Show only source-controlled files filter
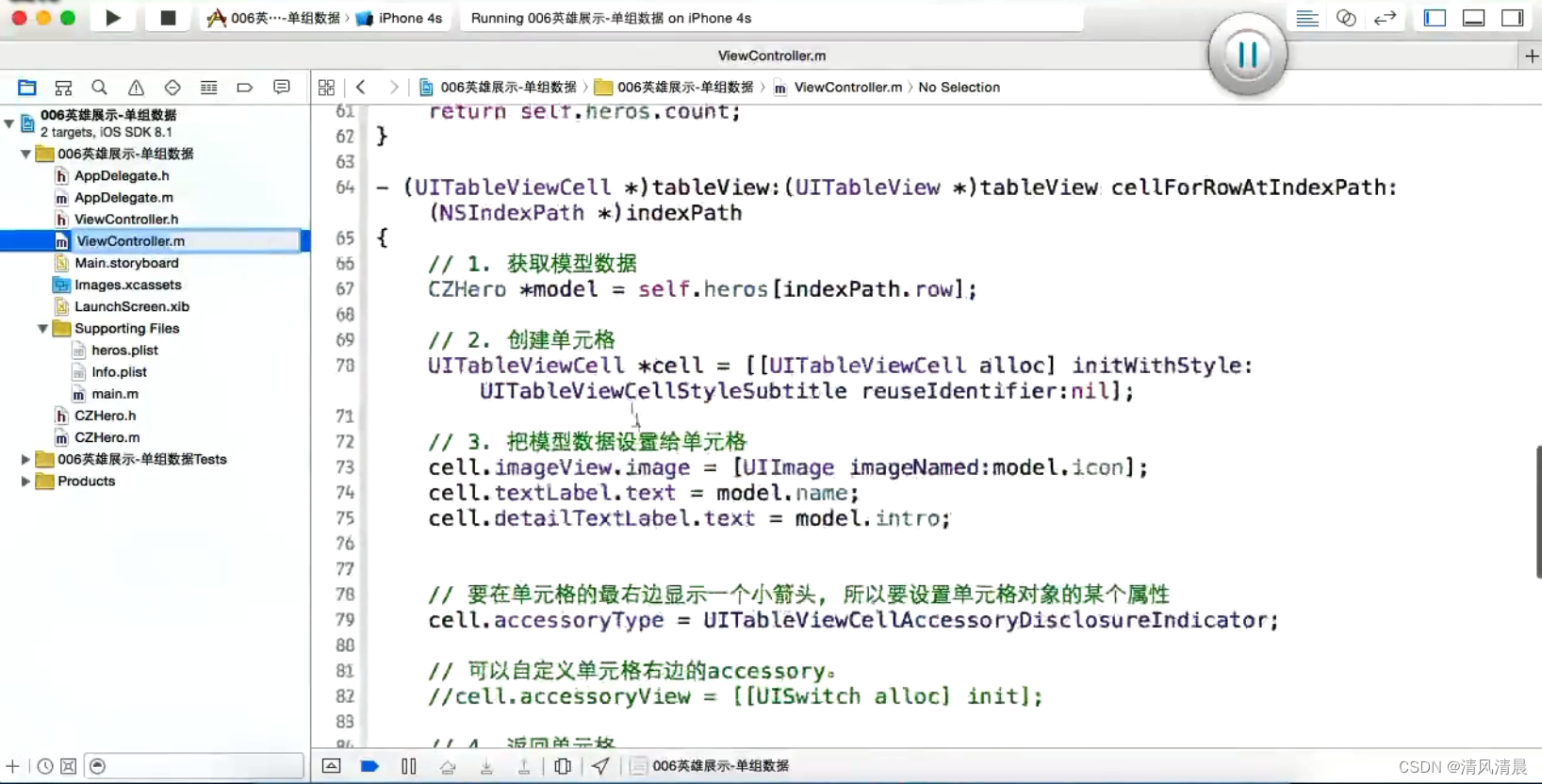 point(68,766)
